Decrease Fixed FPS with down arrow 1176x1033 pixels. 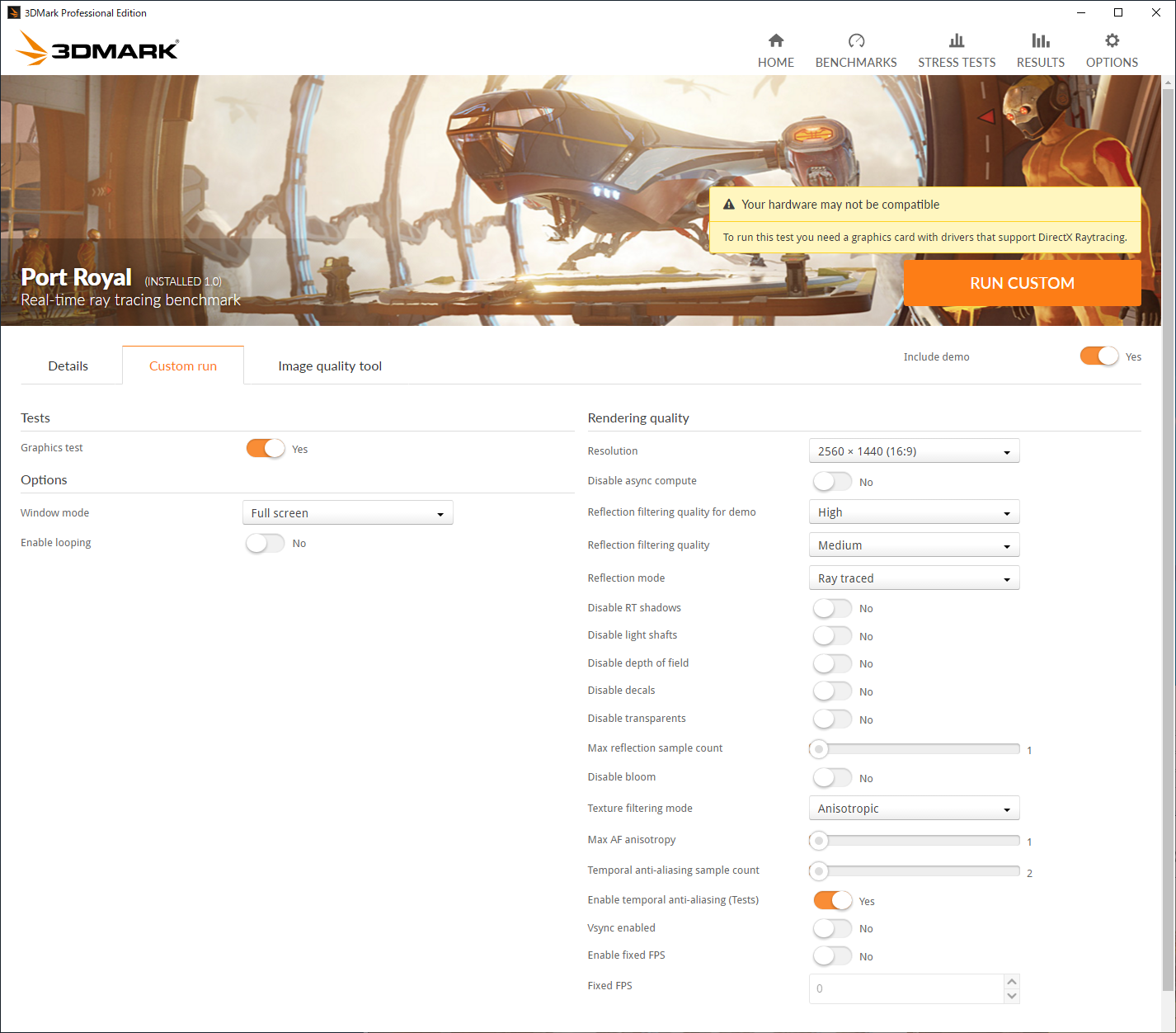coord(1012,996)
